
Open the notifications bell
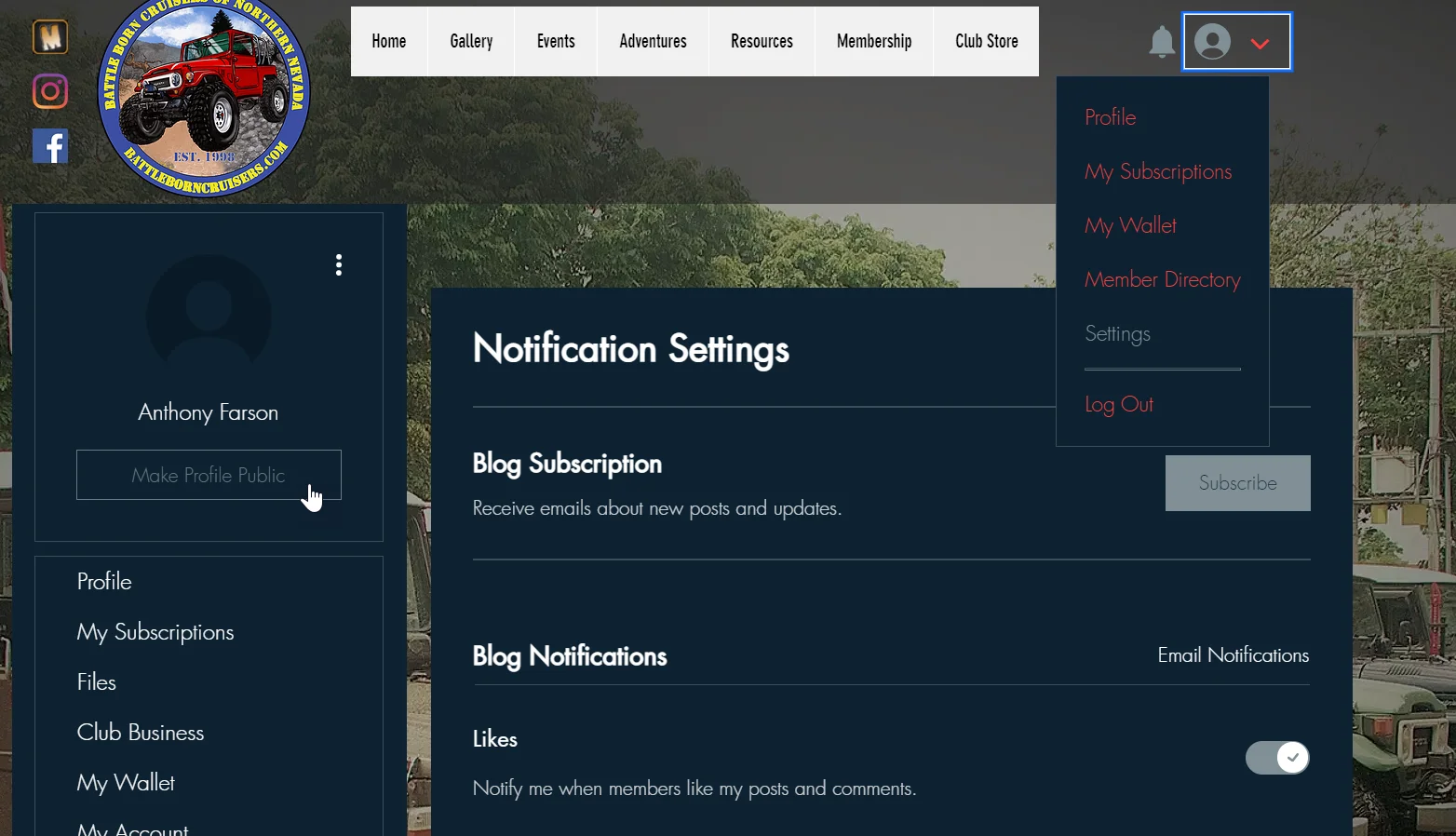pyautogui.click(x=1161, y=42)
